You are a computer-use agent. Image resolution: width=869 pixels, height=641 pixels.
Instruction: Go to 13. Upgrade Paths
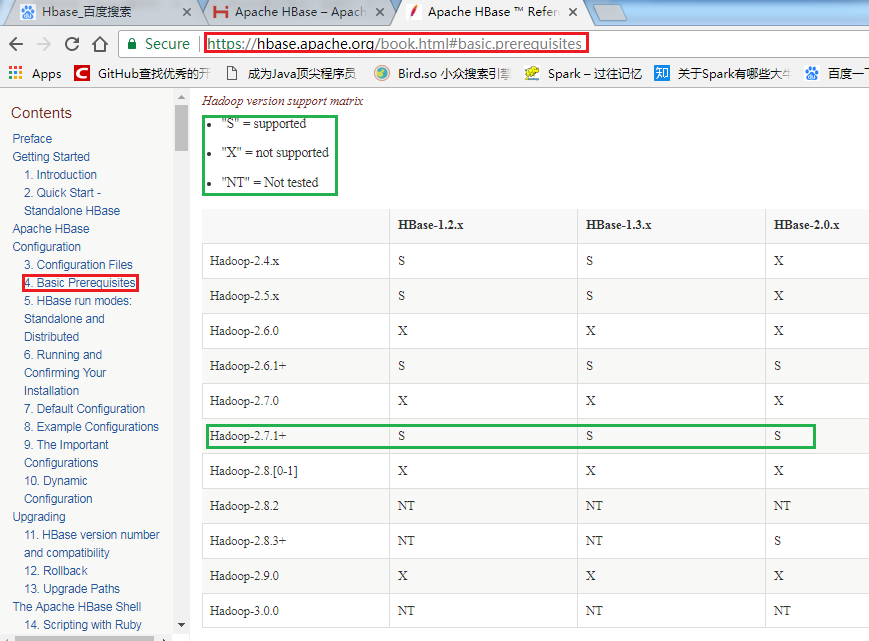click(71, 589)
